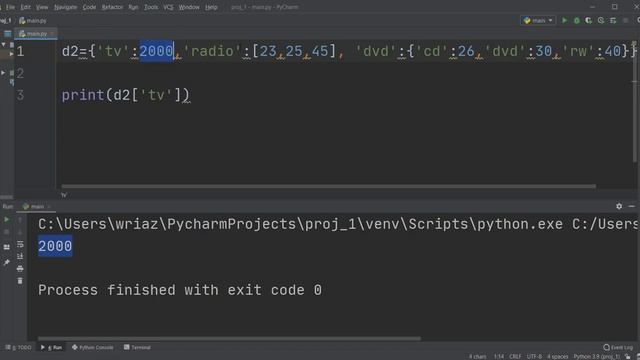Click the Project tool window icon beside the main.py tab
The height and width of the screenshot is (360, 640).
pyautogui.click(x=7, y=34)
